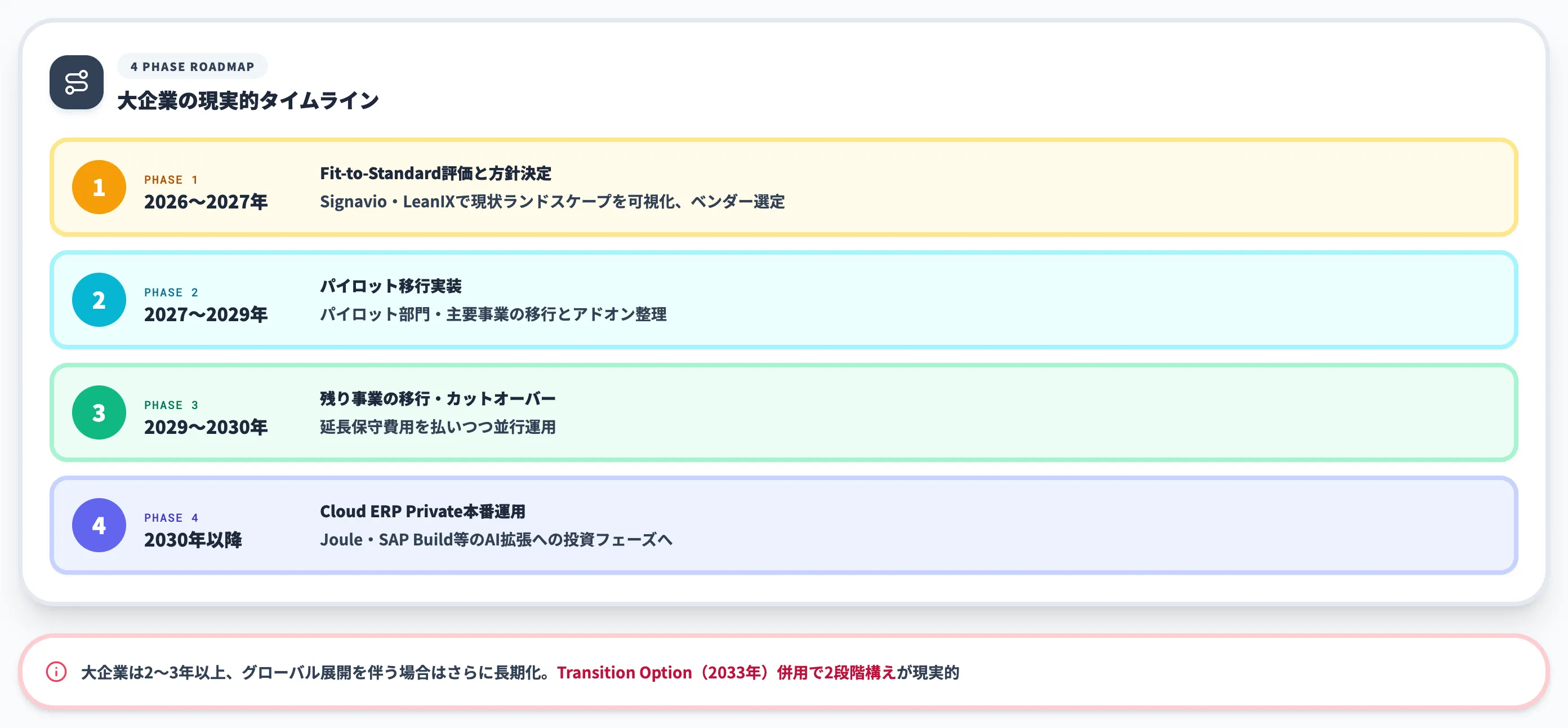Click the heading Fit-to-Standard評価と方針決定
Image resolution: width=1568 pixels, height=728 pixels.
click(x=436, y=173)
